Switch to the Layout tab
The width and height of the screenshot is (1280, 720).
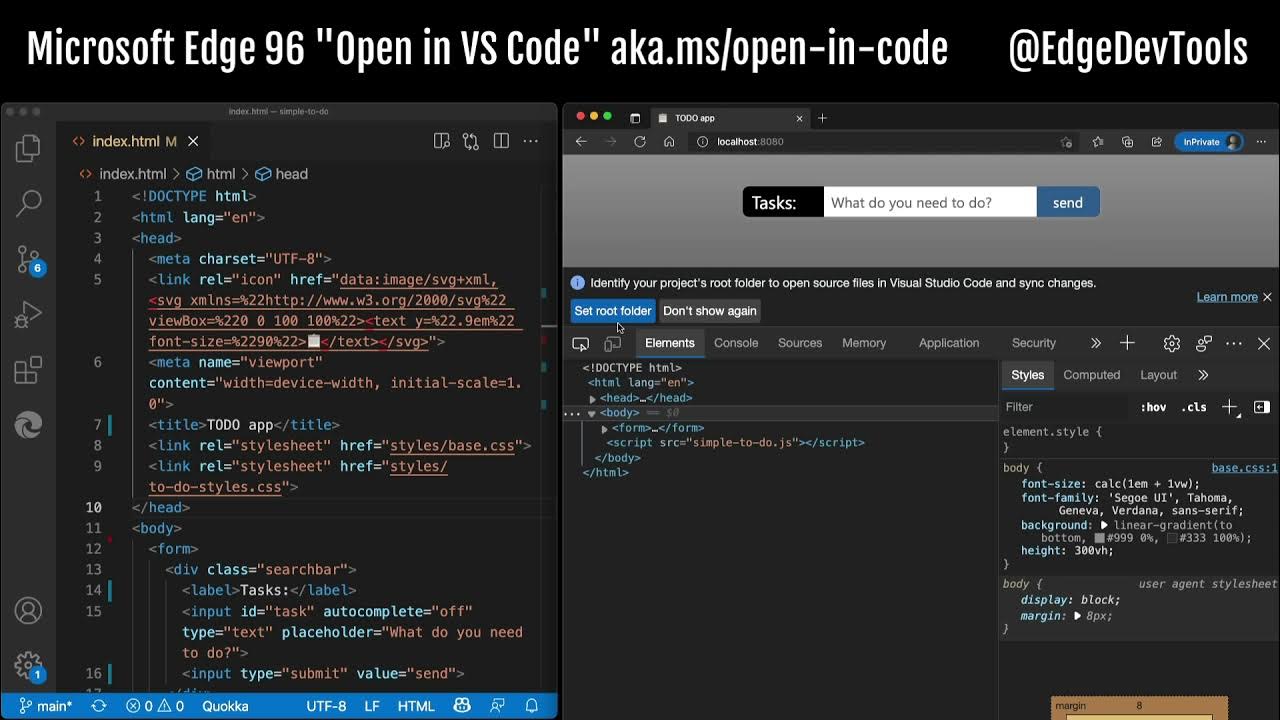click(x=1158, y=375)
